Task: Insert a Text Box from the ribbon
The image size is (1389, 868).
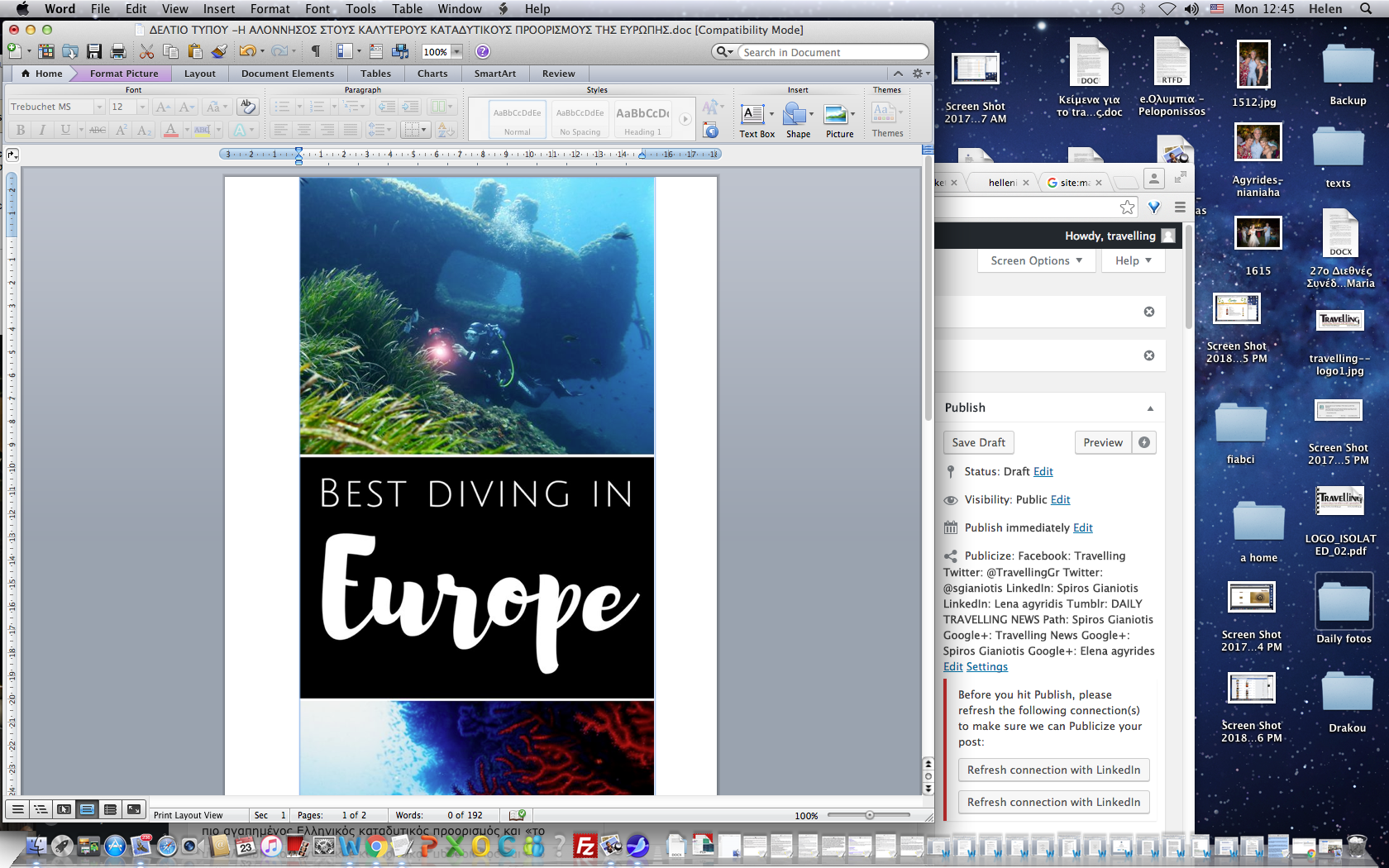Action: pos(757,121)
